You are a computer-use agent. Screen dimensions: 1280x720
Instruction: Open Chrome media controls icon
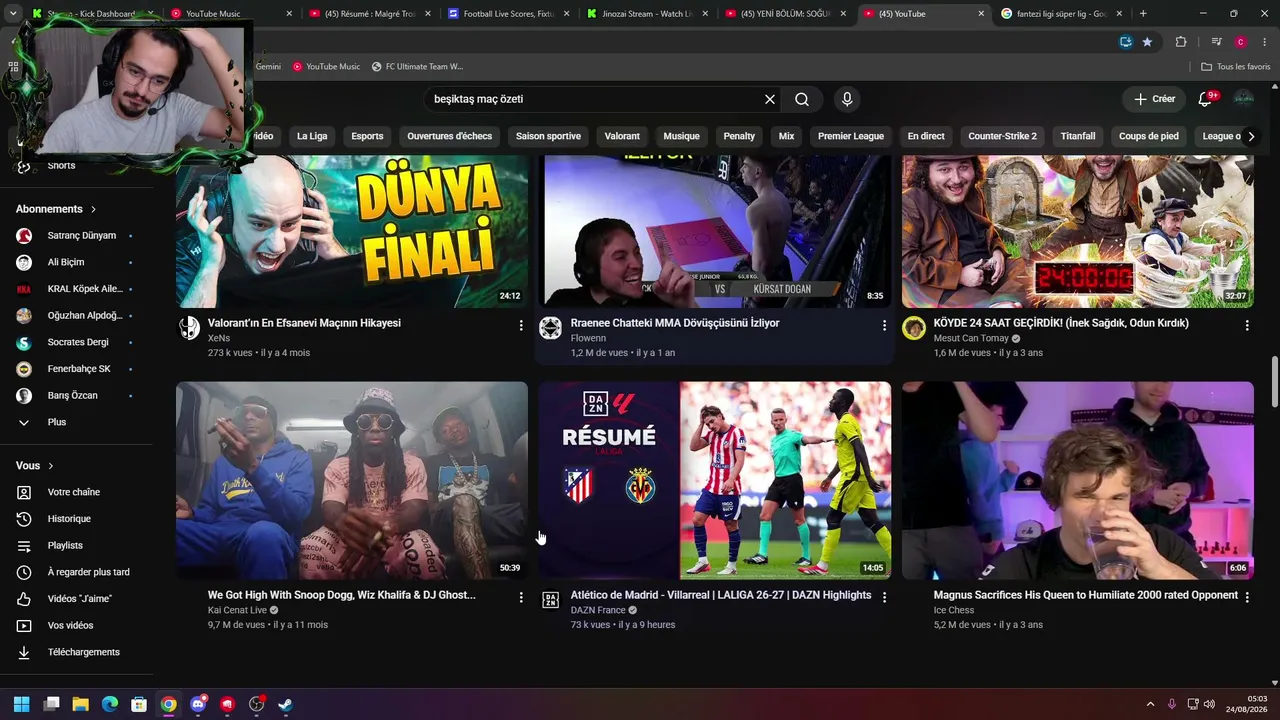tap(1216, 42)
